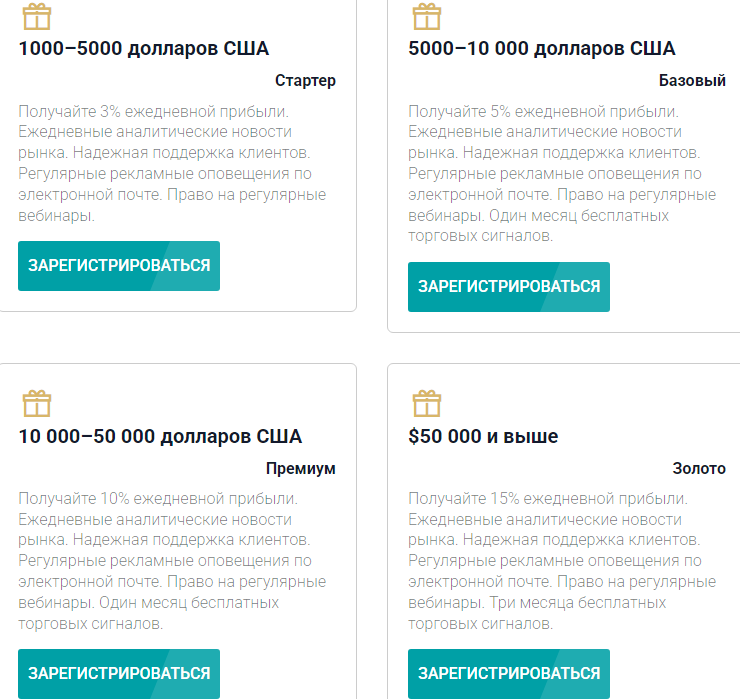Click the gift icon above 5000–10 000 долларов США
Image resolution: width=740 pixels, height=699 pixels.
click(426, 17)
